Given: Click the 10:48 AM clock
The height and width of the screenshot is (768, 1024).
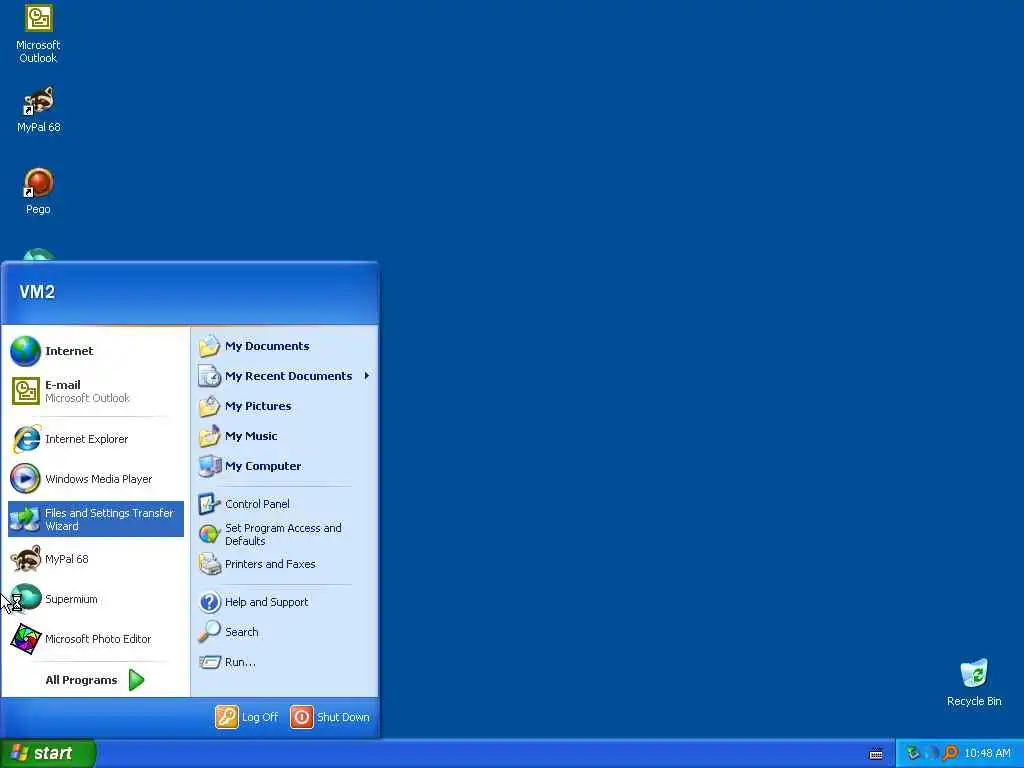Looking at the screenshot, I should tap(987, 753).
